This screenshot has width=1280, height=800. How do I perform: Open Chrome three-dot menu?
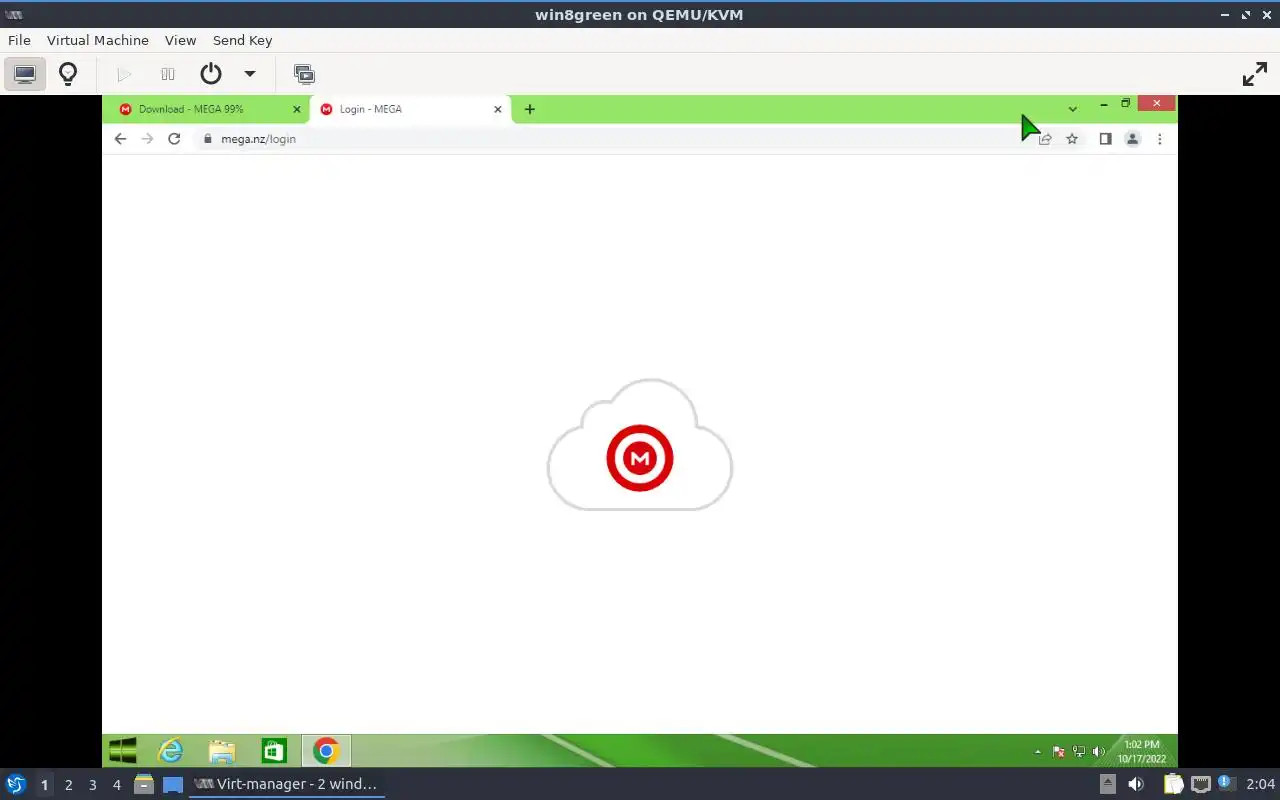1159,139
